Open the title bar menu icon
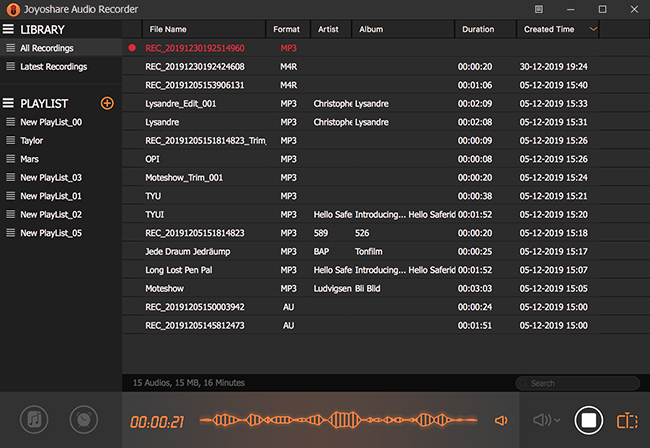The width and height of the screenshot is (650, 448). coord(540,9)
